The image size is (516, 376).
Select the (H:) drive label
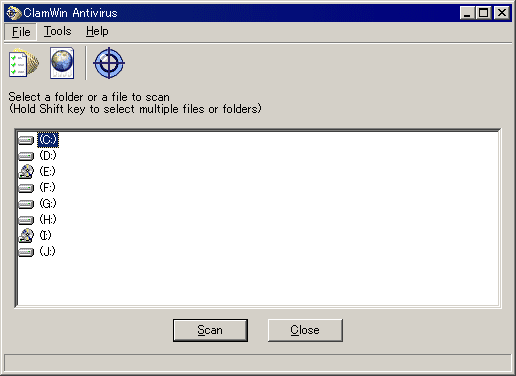[48, 219]
